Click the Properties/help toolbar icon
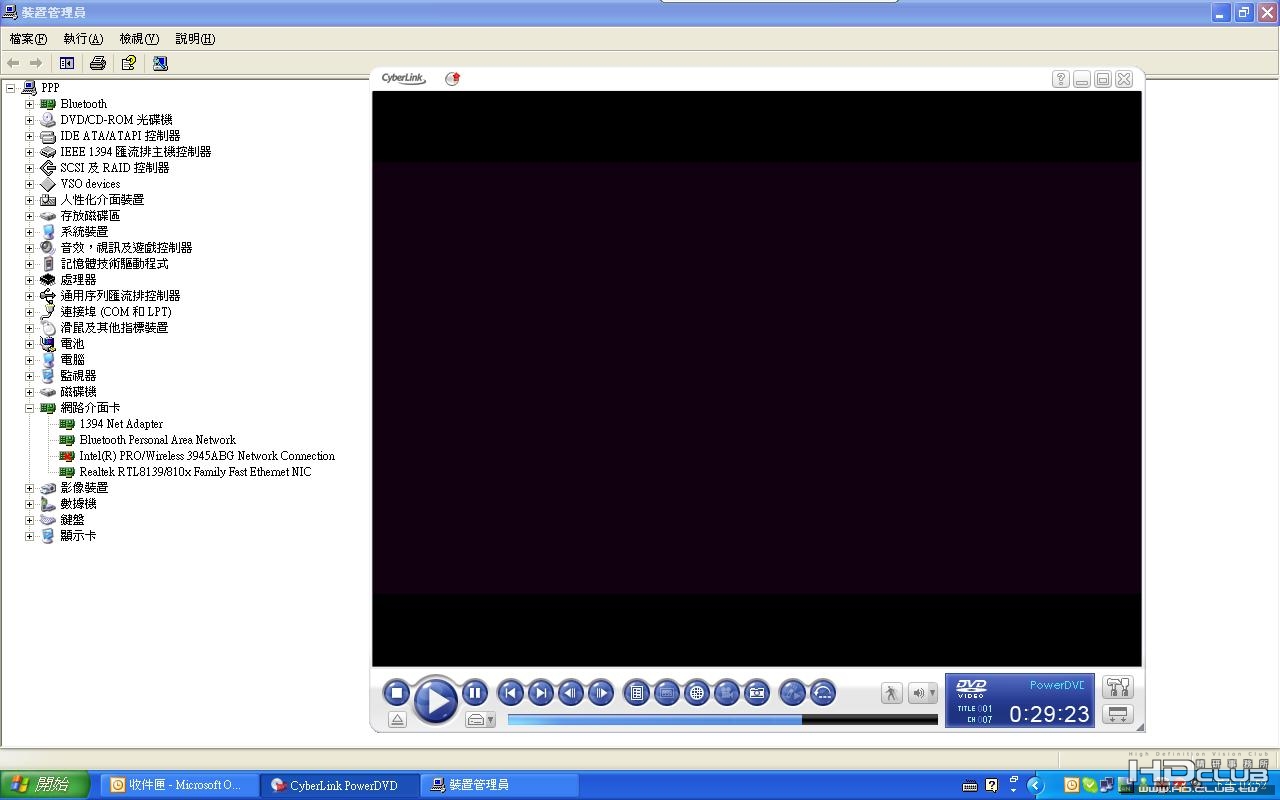 coord(129,63)
